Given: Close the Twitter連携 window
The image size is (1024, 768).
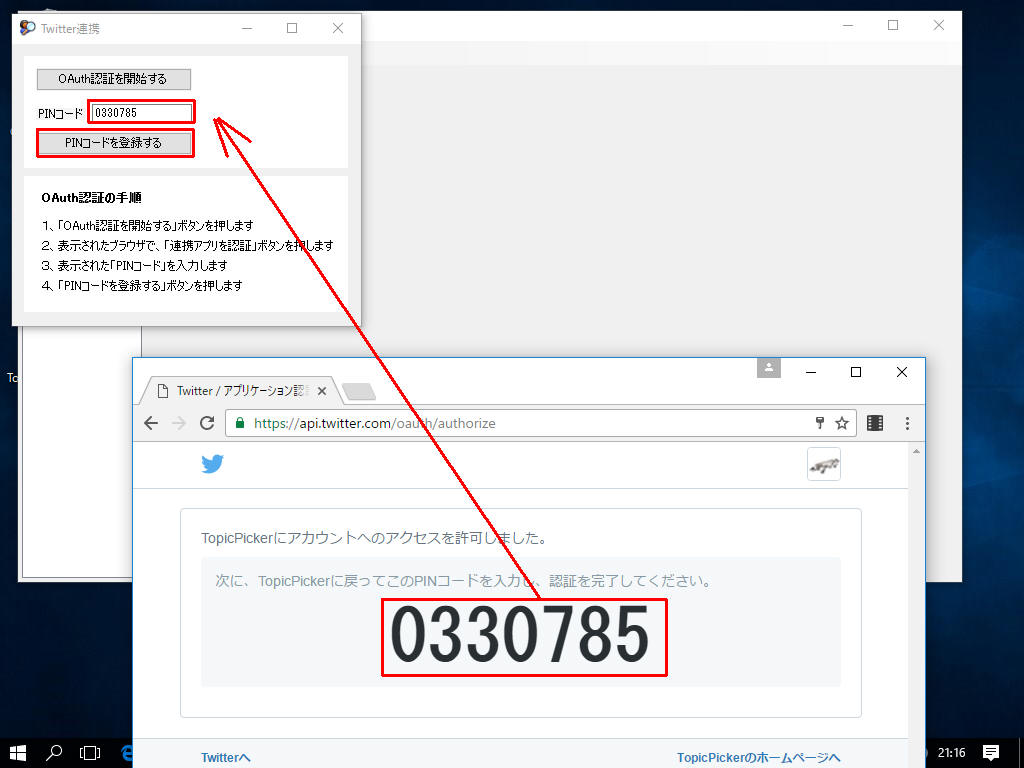Looking at the screenshot, I should click(338, 28).
